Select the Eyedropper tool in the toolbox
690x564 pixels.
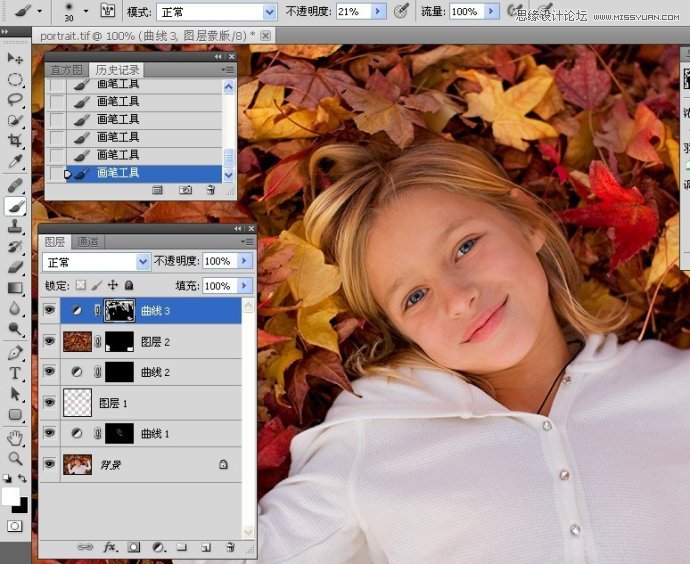15,162
